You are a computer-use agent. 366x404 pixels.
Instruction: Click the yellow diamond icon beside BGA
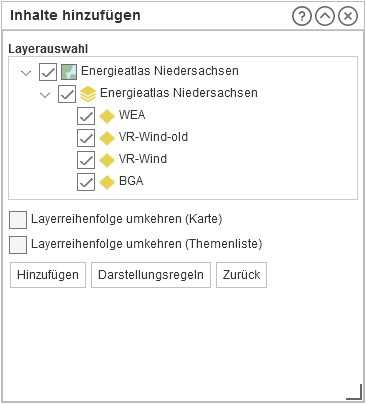pos(107,182)
